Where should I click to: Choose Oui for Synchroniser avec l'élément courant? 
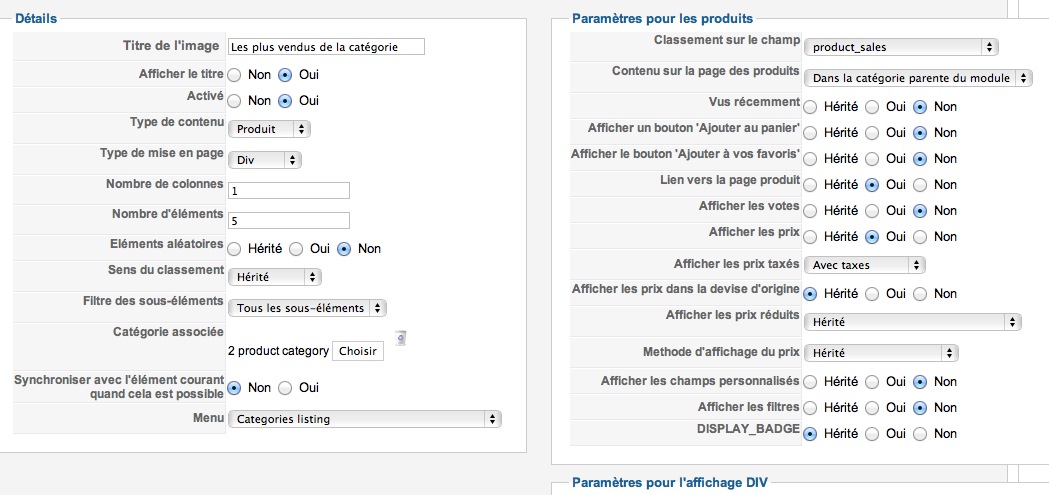pyautogui.click(x=285, y=387)
